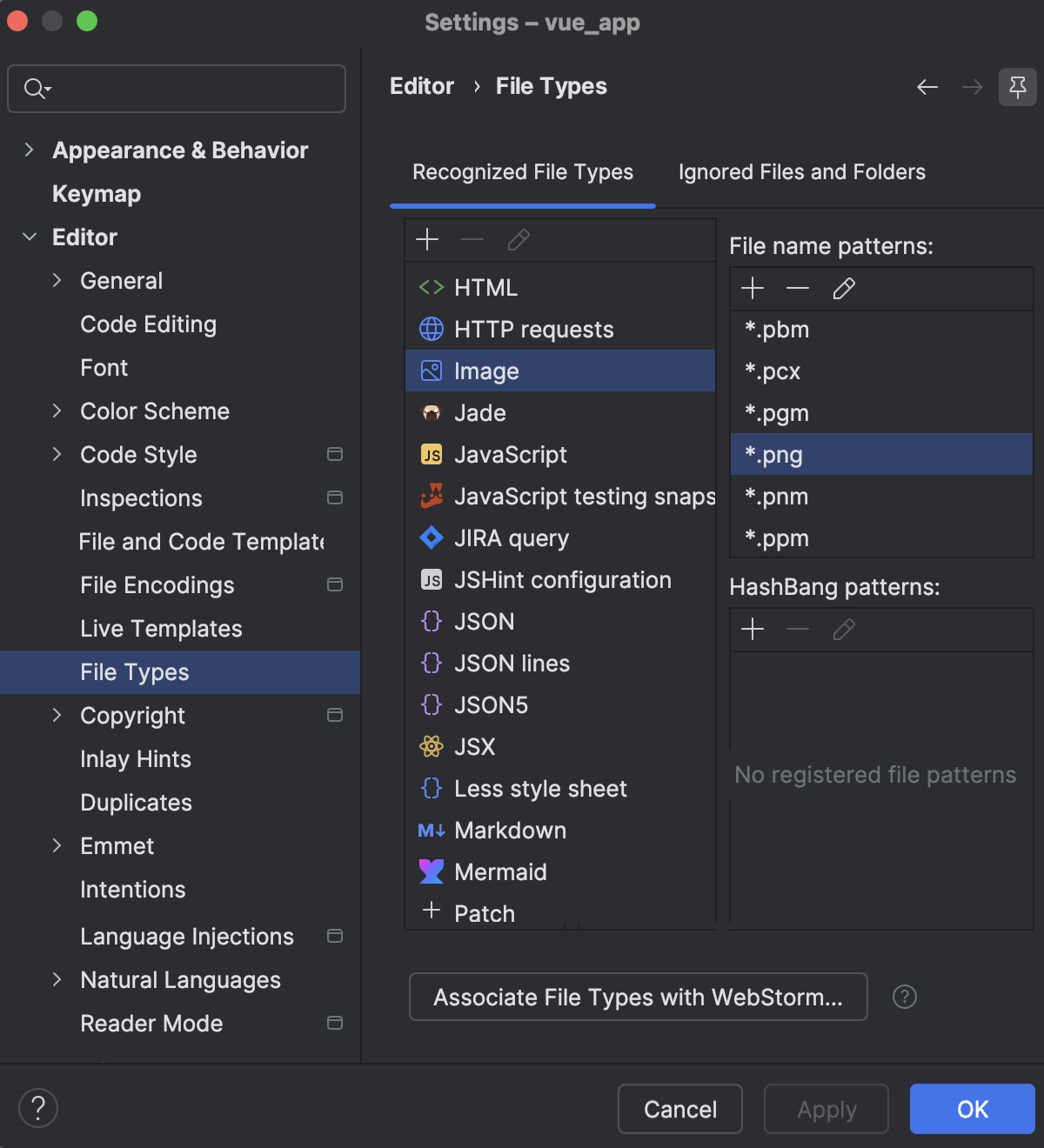Expand the Natural Languages node
The image size is (1044, 1148).
tap(57, 979)
